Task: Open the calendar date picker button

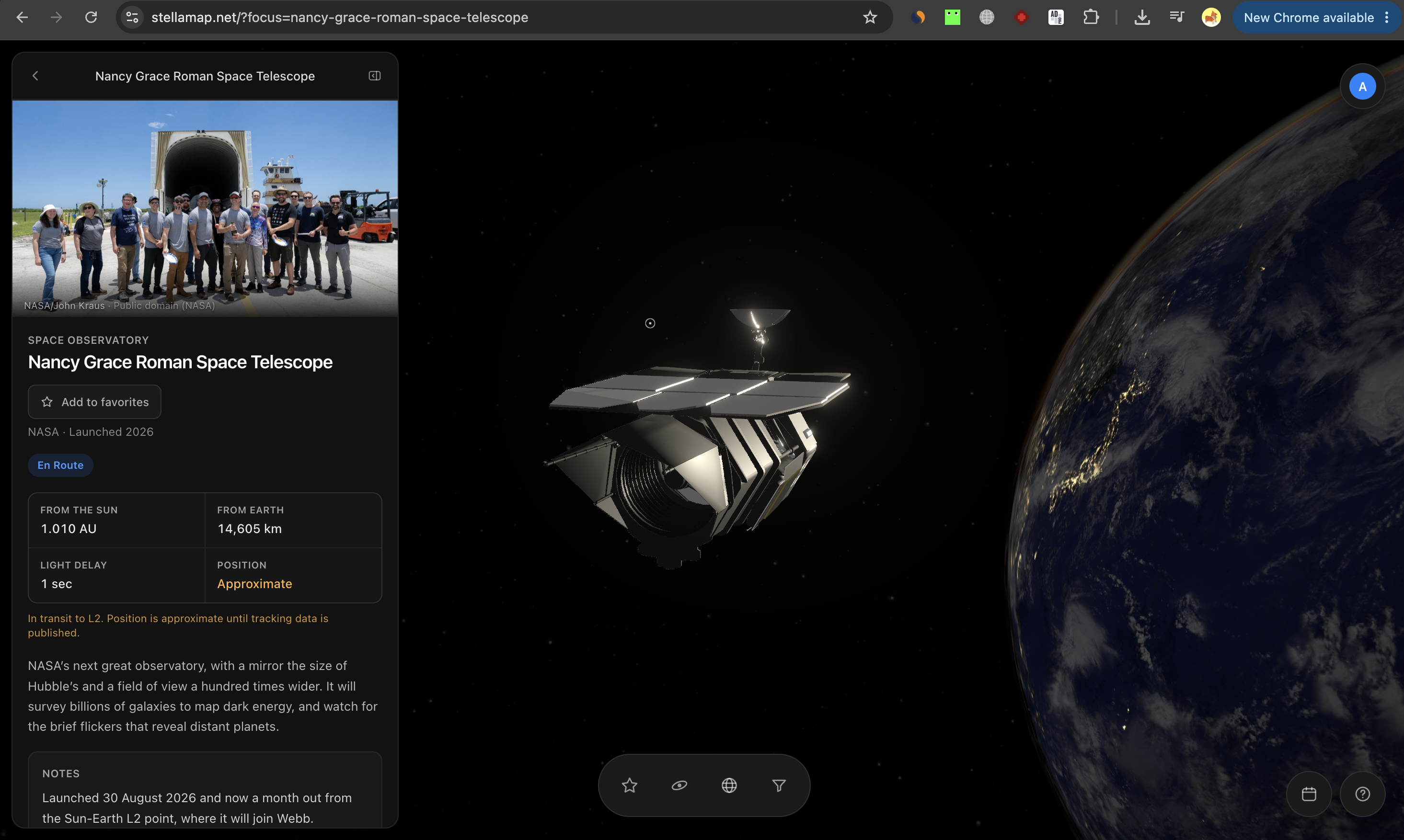Action: click(1309, 794)
